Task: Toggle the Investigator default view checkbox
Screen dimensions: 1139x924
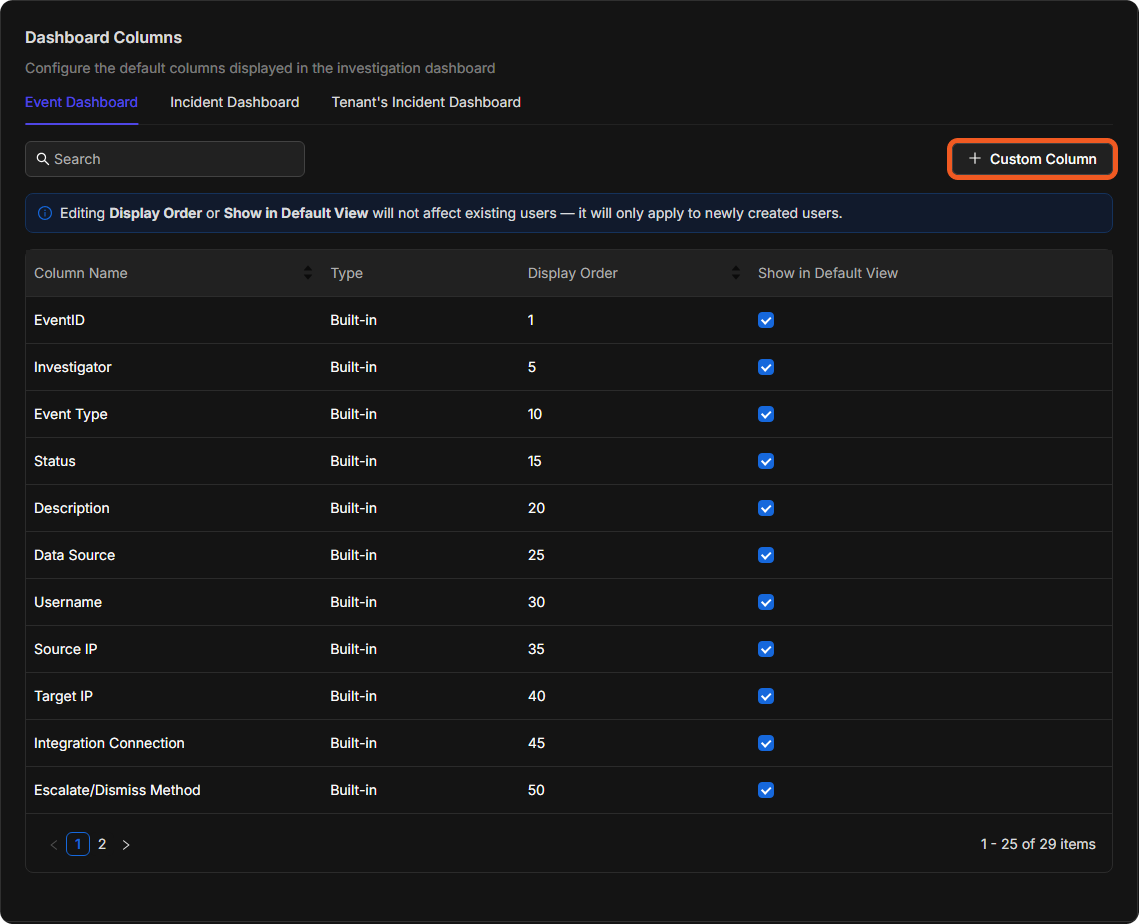Action: 766,367
